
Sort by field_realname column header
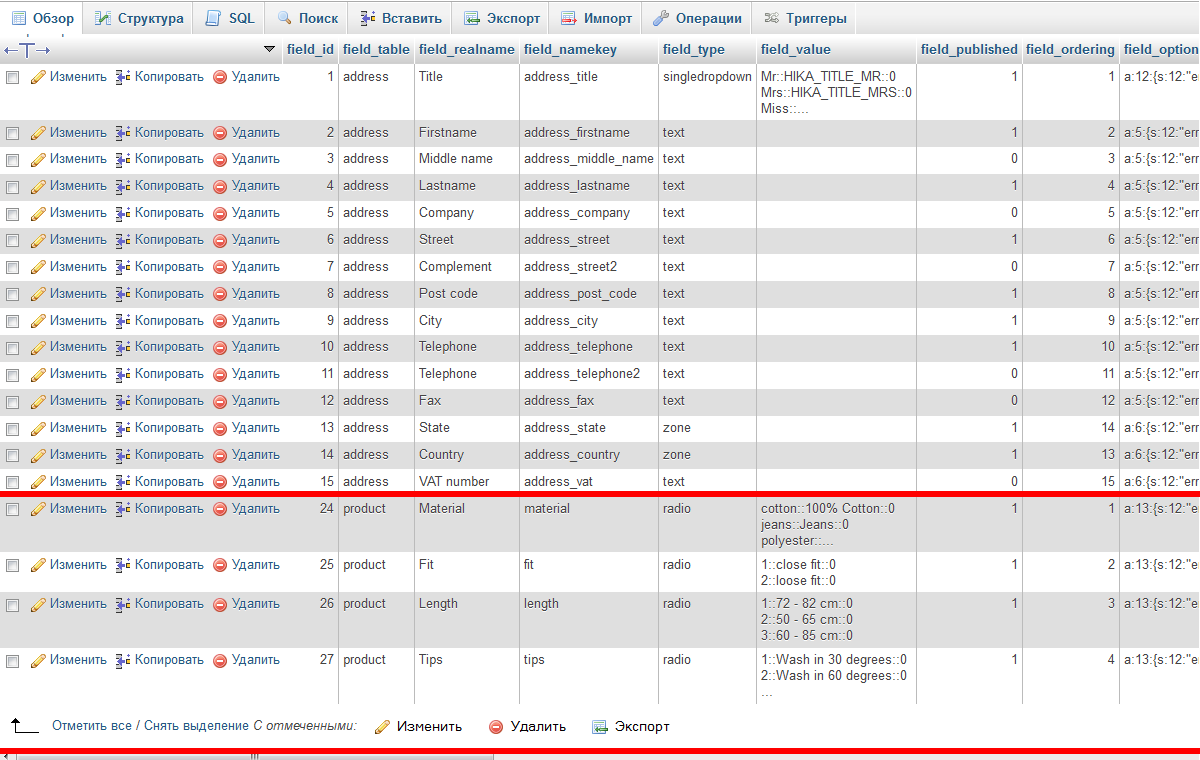coord(467,49)
